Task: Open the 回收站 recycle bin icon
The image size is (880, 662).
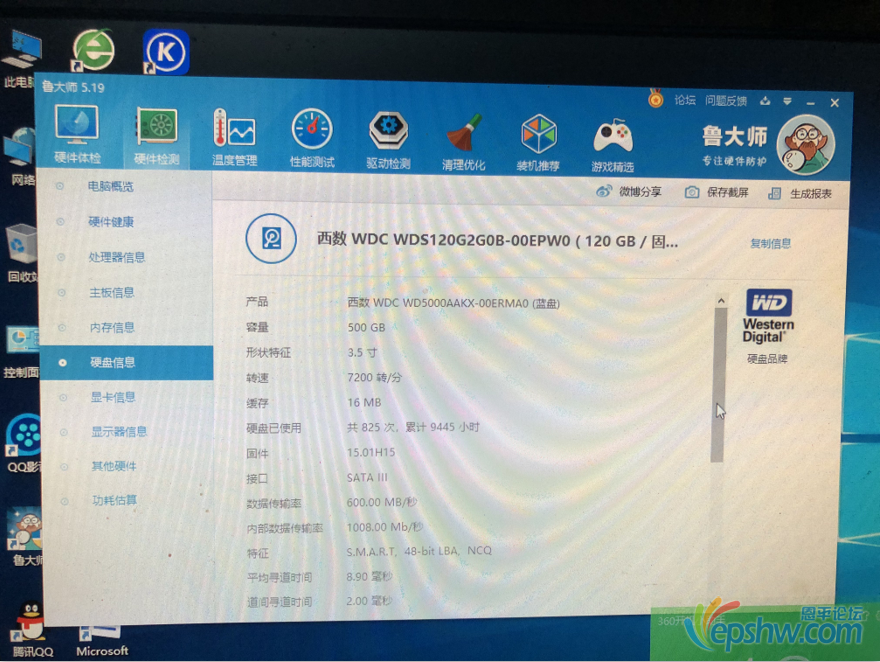Action: [x=21, y=252]
